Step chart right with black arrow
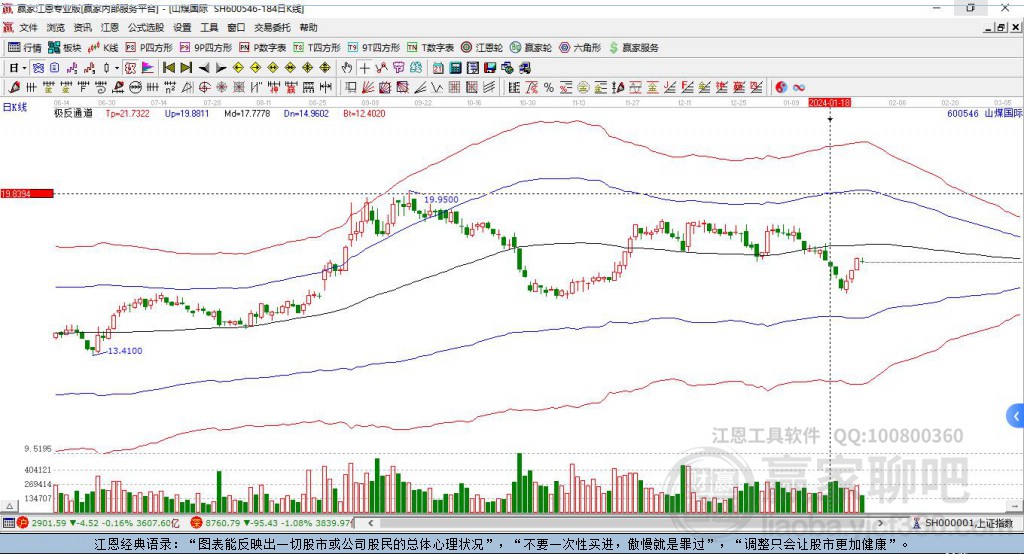 [x=221, y=68]
